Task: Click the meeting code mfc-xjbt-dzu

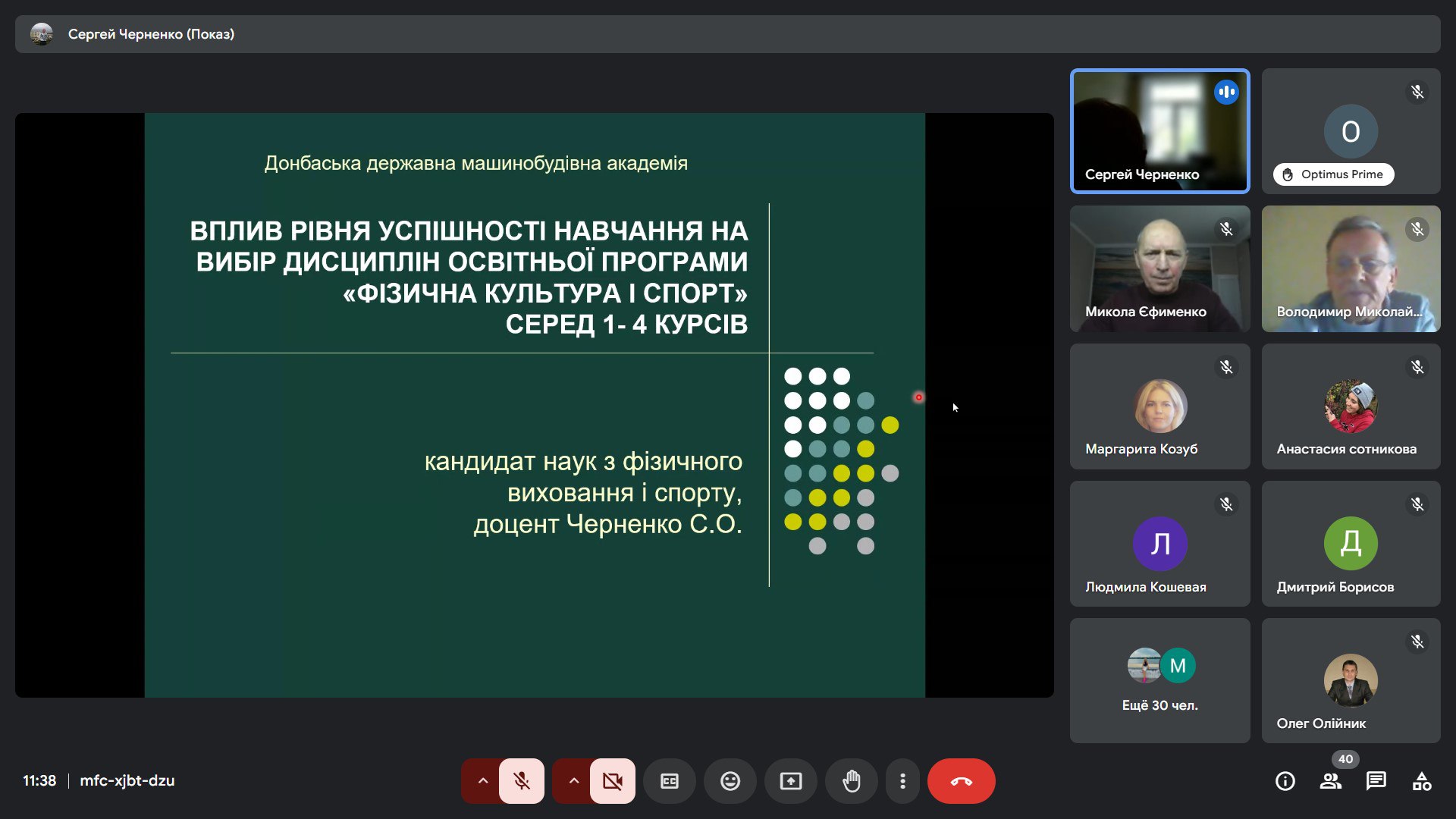Action: click(127, 780)
